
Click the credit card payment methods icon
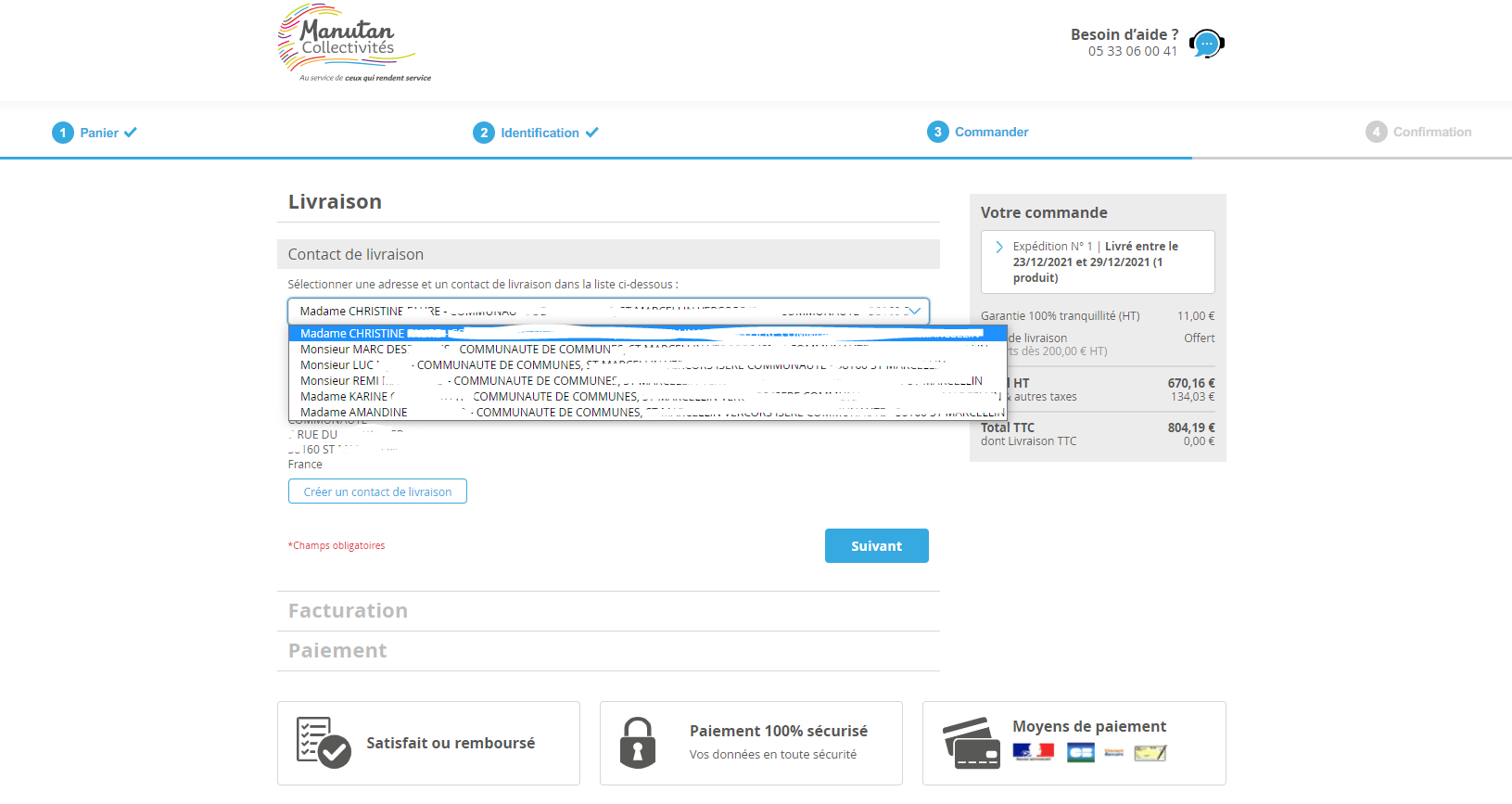pos(972,743)
